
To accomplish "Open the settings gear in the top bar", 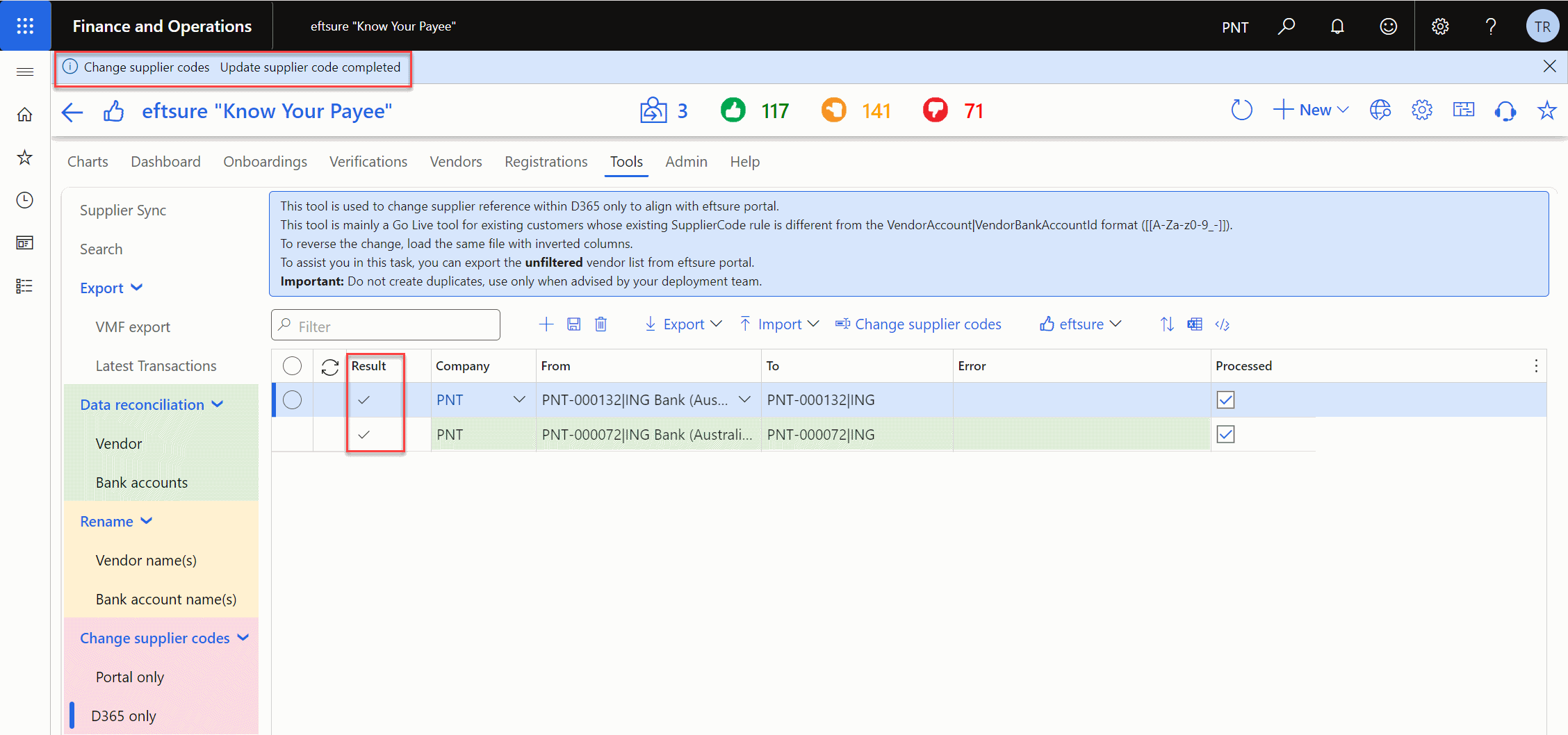I will (x=1440, y=26).
